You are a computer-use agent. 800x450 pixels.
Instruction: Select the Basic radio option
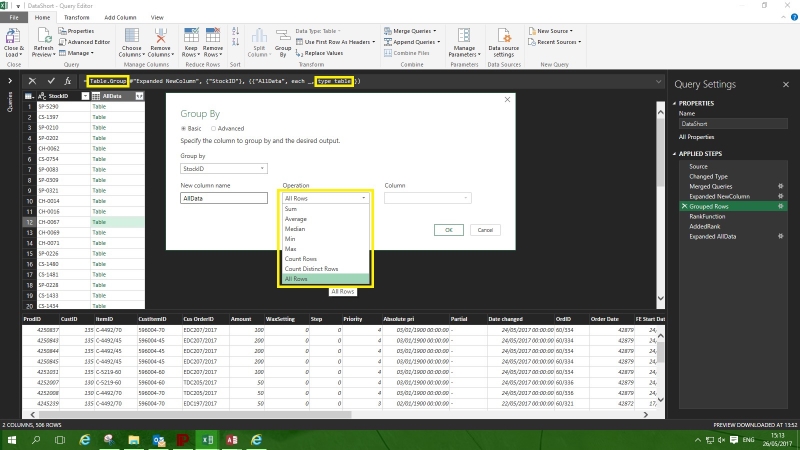(x=184, y=128)
